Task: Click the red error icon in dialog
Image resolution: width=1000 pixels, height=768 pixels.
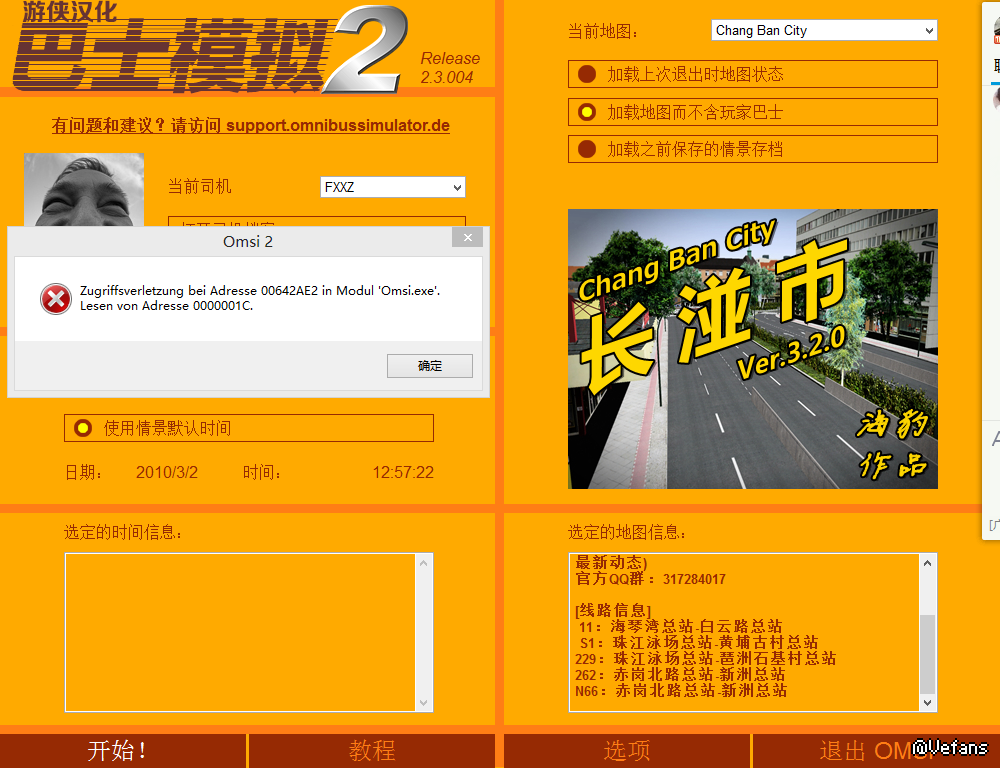Action: tap(56, 299)
